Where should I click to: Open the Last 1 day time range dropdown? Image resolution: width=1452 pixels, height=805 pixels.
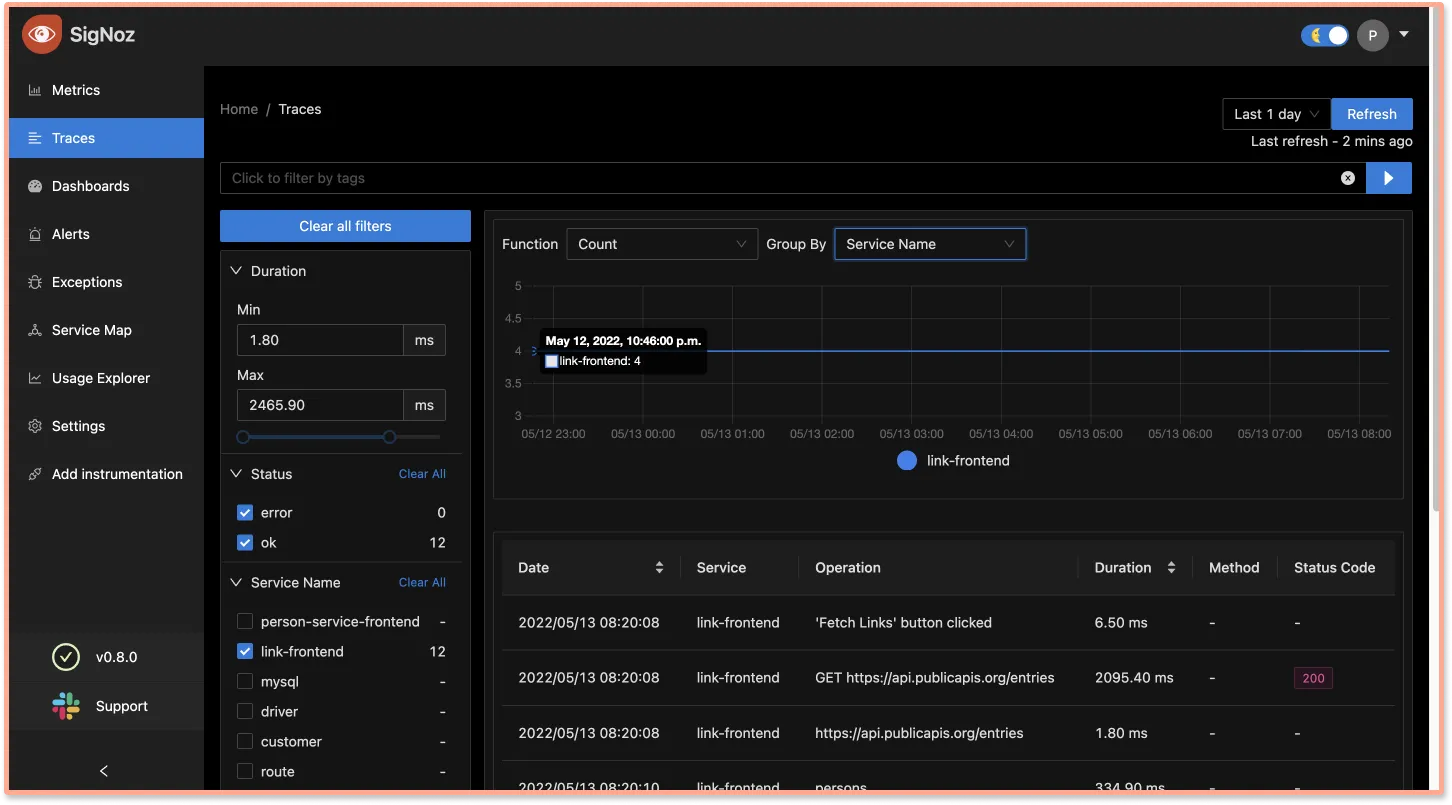click(x=1277, y=114)
